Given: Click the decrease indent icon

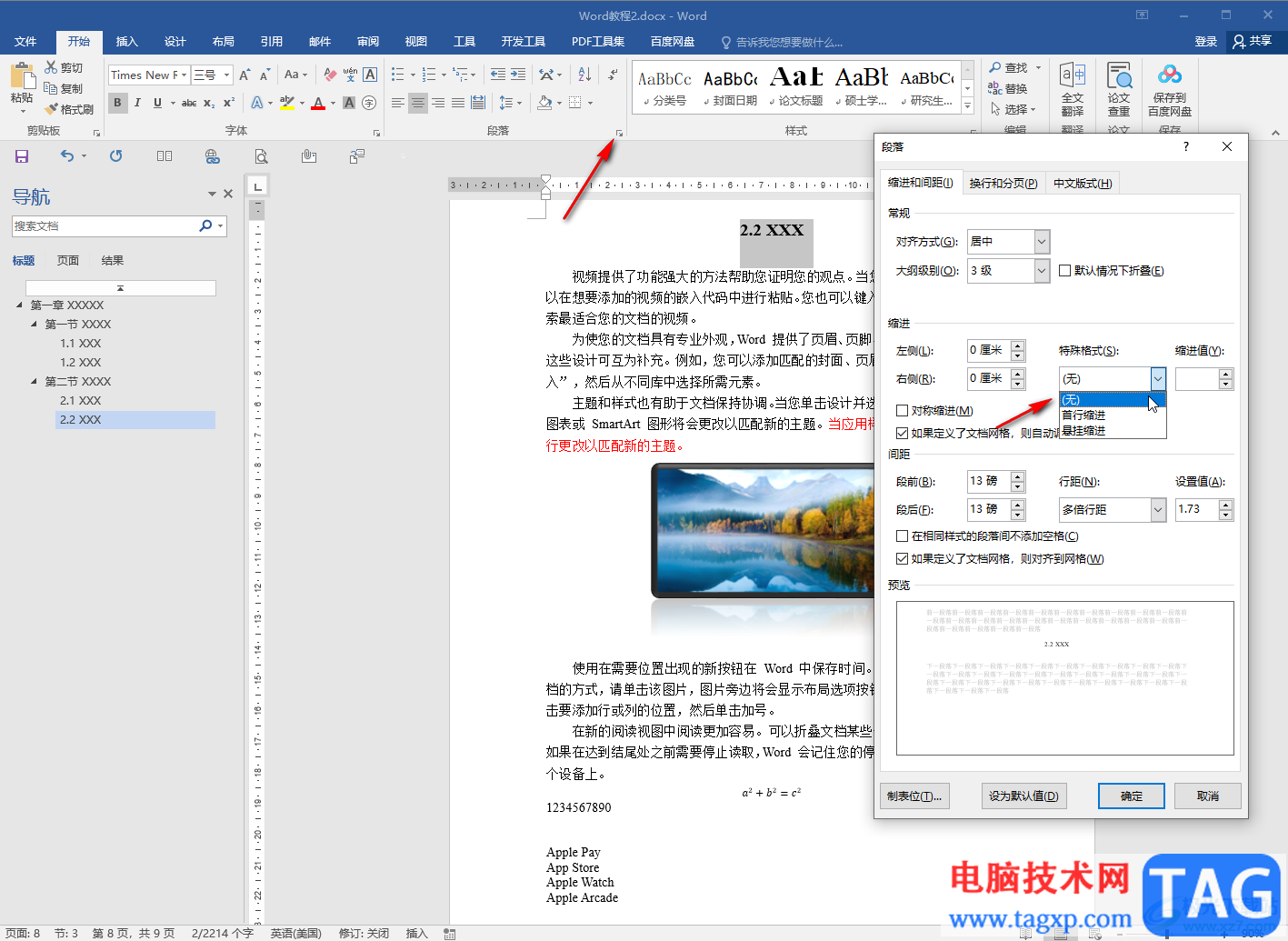Looking at the screenshot, I should (x=498, y=75).
